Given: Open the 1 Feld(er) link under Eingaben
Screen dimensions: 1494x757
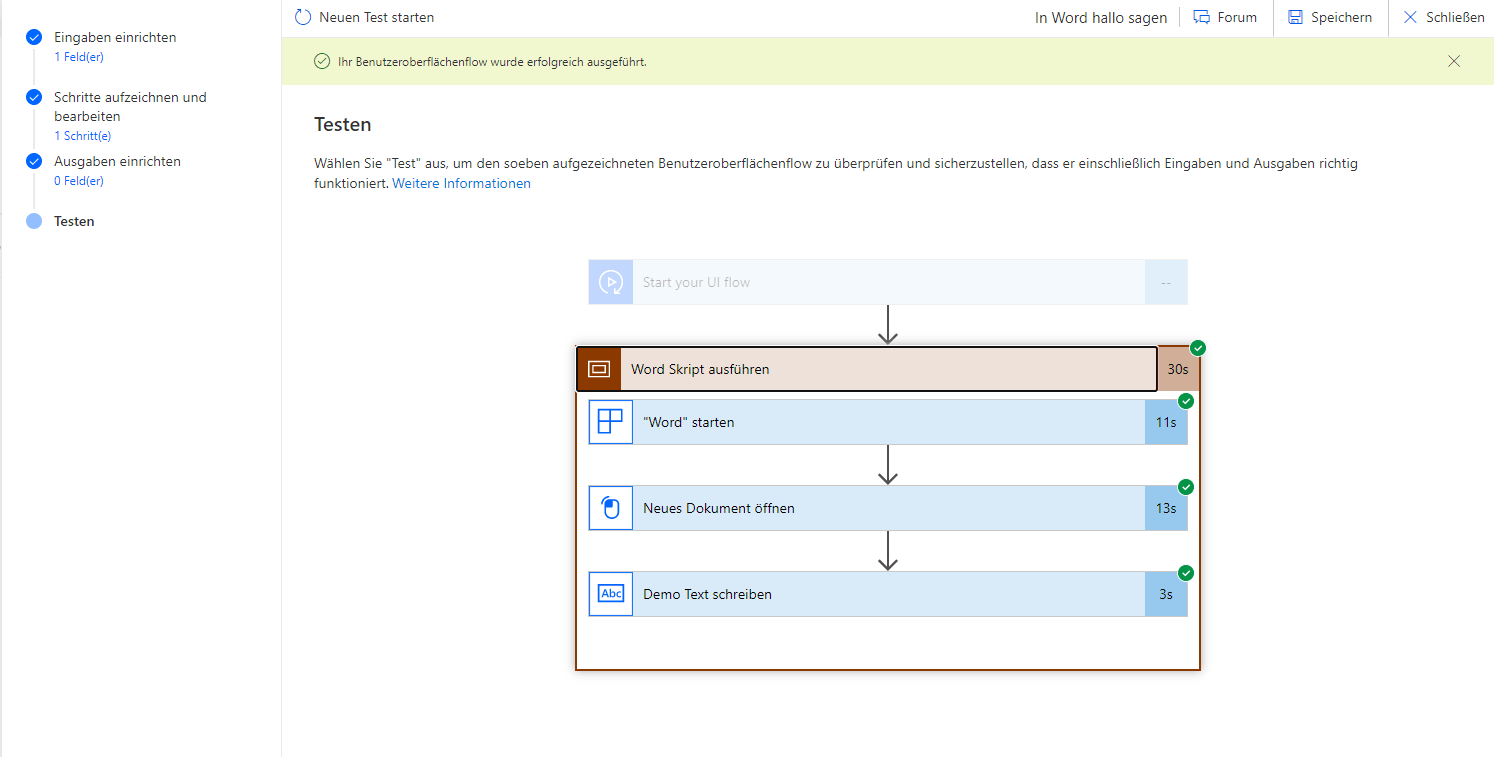Looking at the screenshot, I should [x=79, y=57].
